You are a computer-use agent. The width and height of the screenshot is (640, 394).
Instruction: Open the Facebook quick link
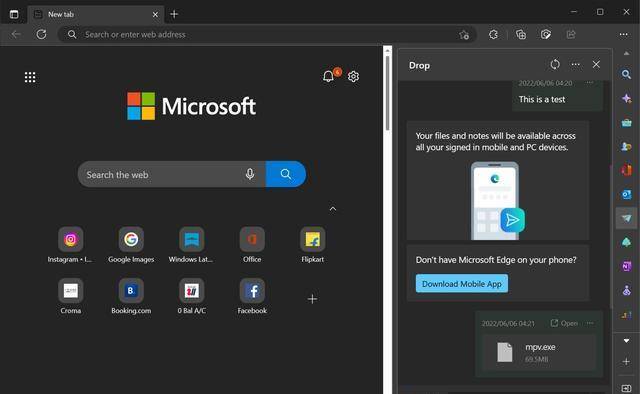pos(252,296)
